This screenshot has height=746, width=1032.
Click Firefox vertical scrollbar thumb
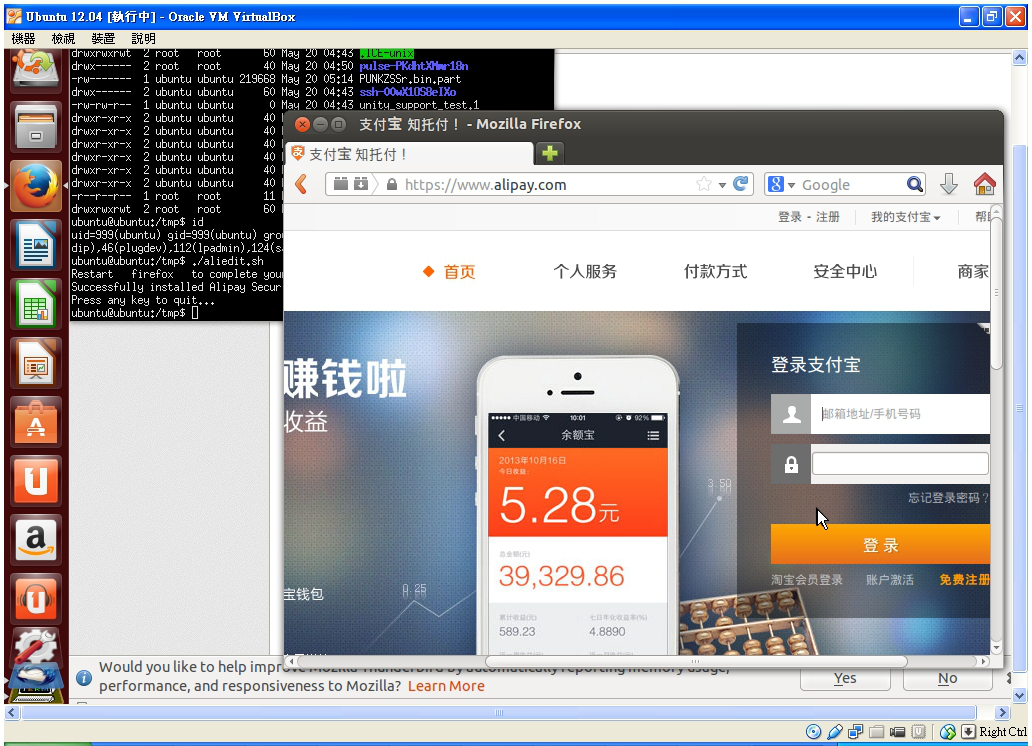point(996,293)
